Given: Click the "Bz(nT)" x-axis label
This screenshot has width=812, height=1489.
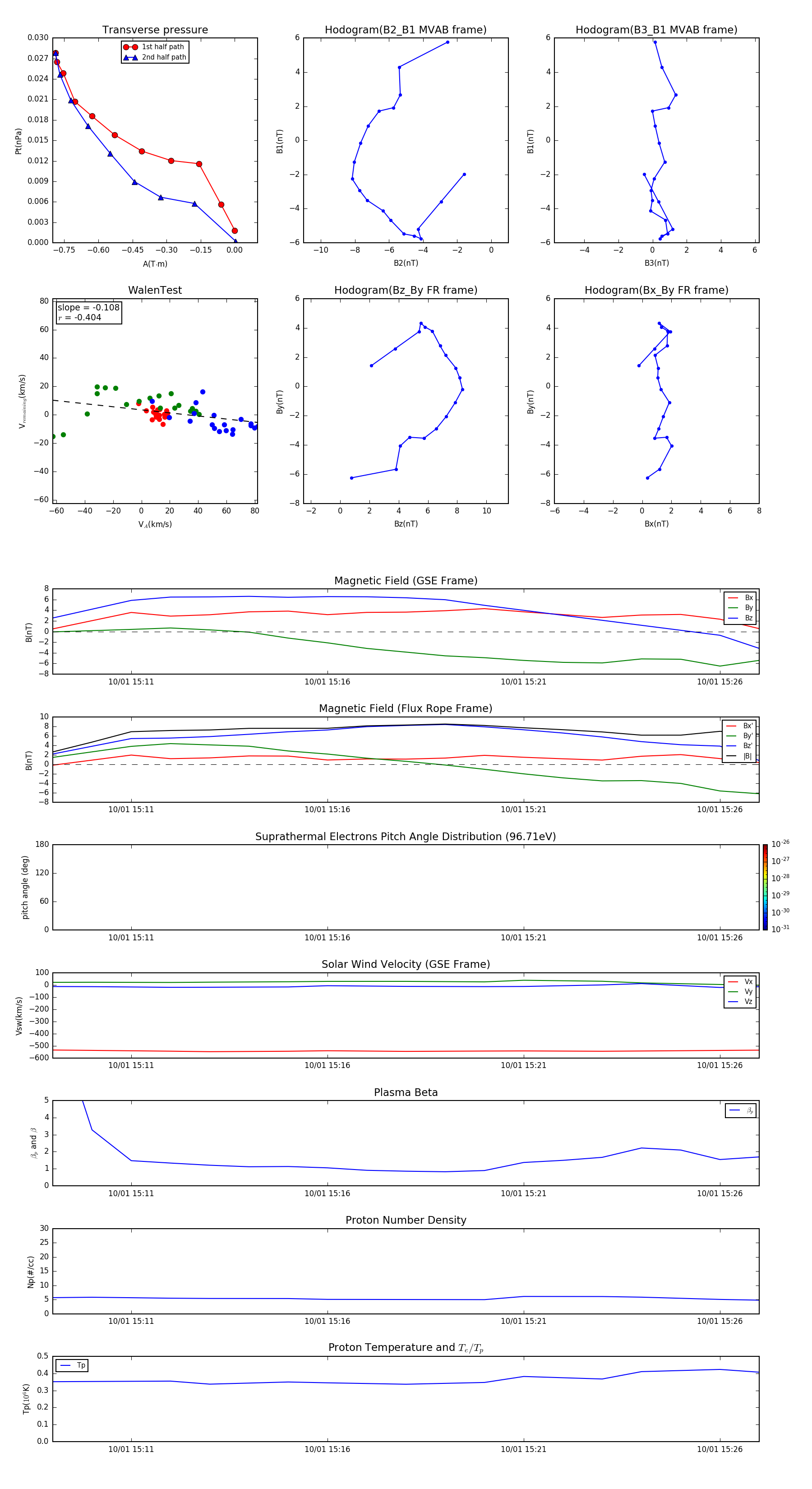Looking at the screenshot, I should point(406,524).
